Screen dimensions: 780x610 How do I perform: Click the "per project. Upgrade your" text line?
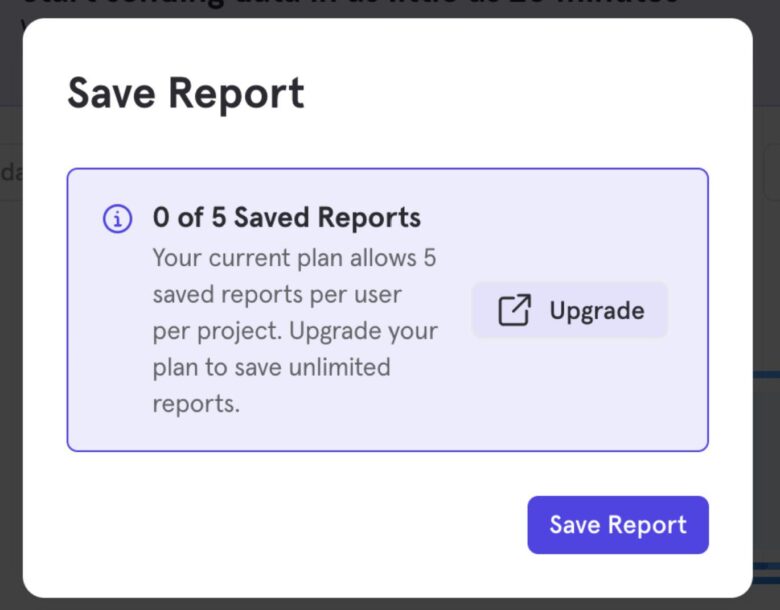(295, 331)
